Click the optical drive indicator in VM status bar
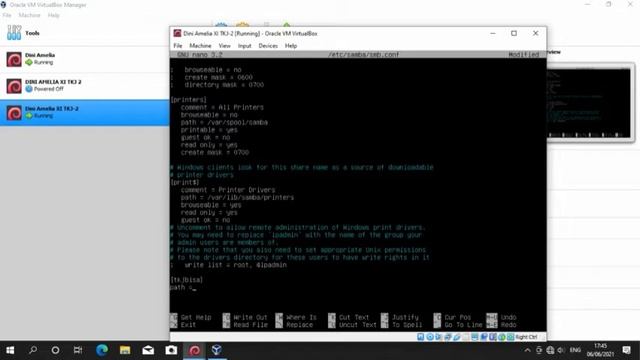Image resolution: width=640 pixels, height=360 pixels. (430, 337)
